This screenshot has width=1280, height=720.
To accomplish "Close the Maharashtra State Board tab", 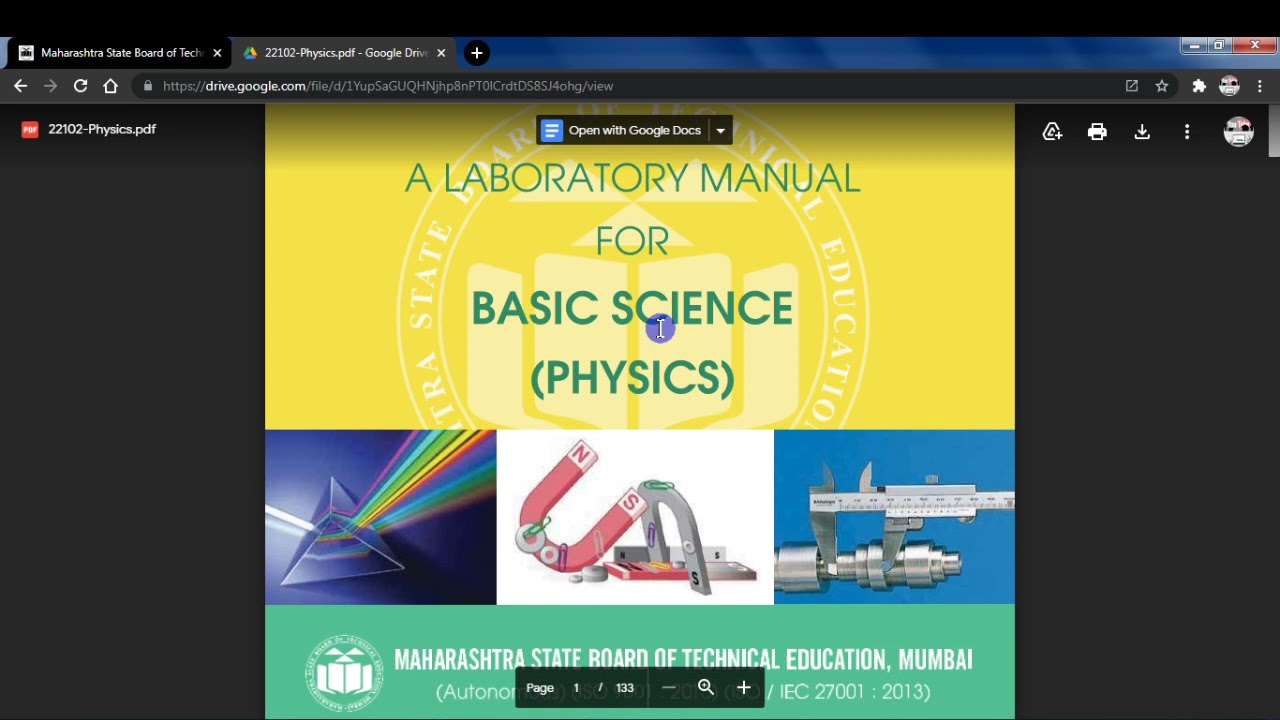I will pyautogui.click(x=217, y=53).
